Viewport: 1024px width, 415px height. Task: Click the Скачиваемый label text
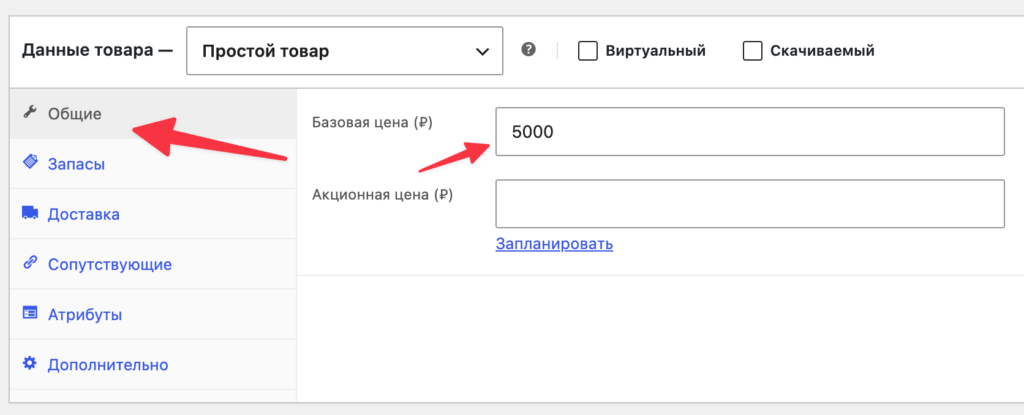point(822,51)
